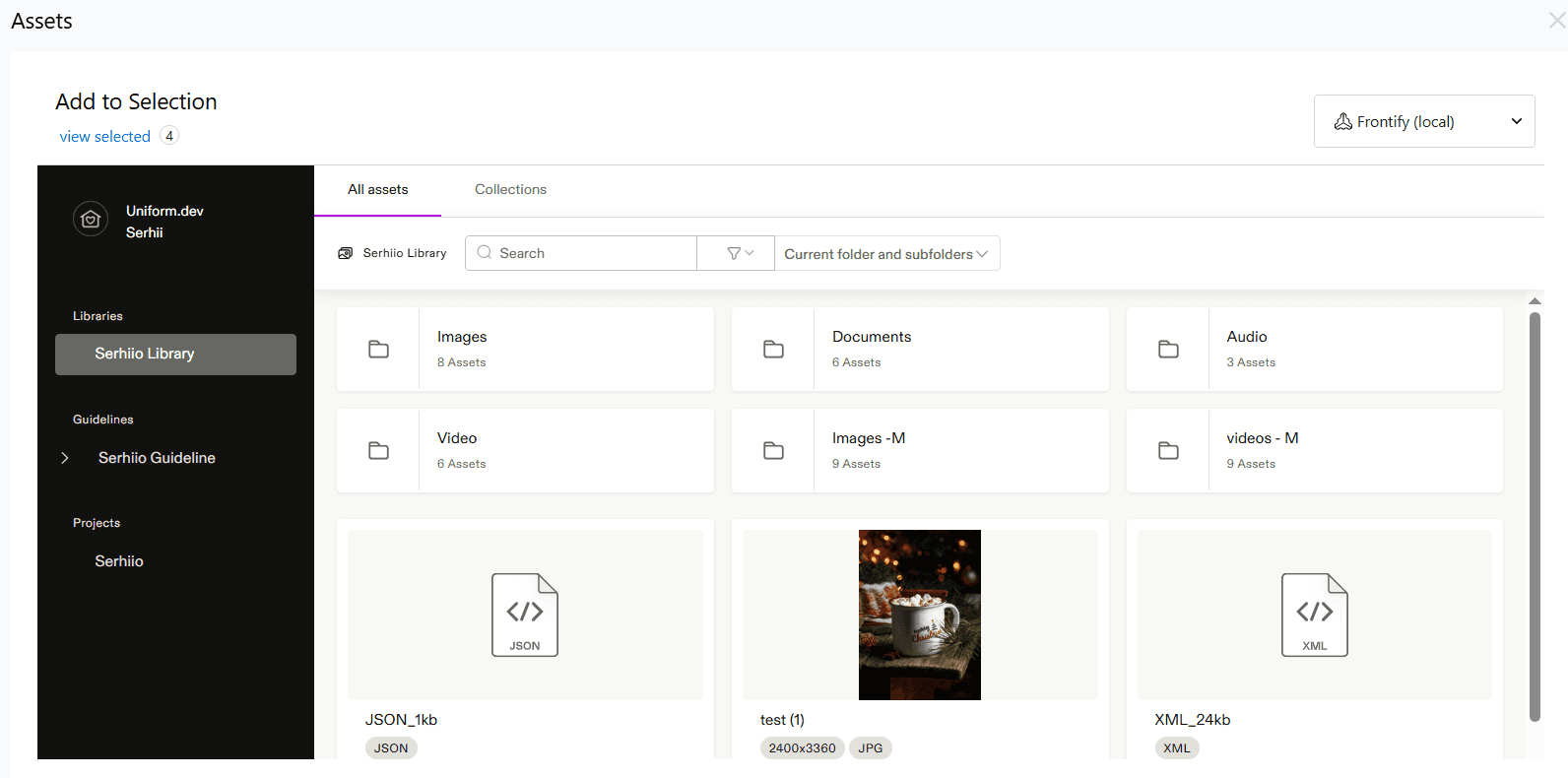Click the 2400x3360 dimension tag

click(x=802, y=748)
